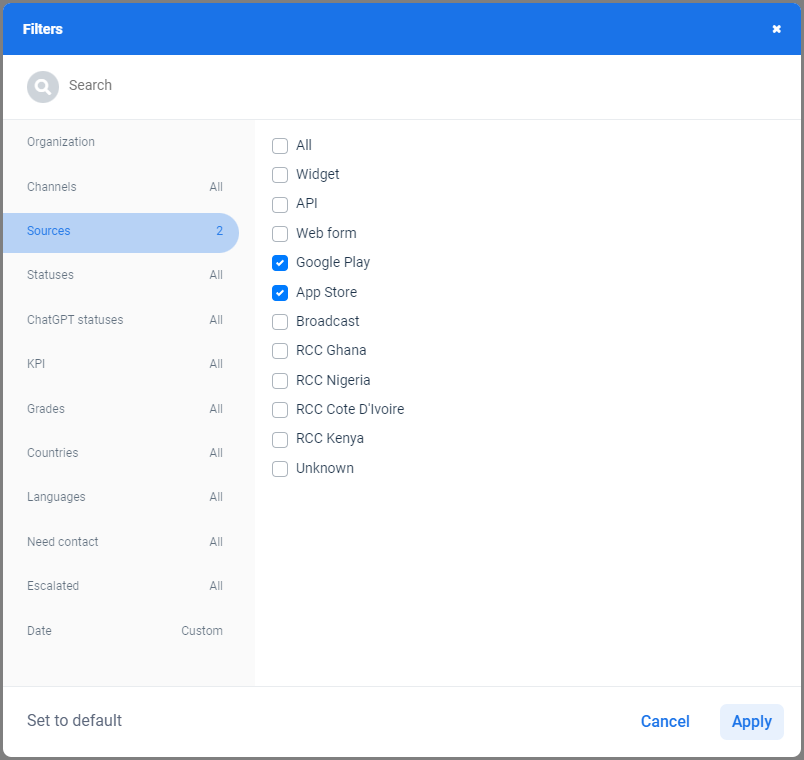The image size is (804, 760).
Task: Click the search magnifier icon
Action: tap(42, 87)
